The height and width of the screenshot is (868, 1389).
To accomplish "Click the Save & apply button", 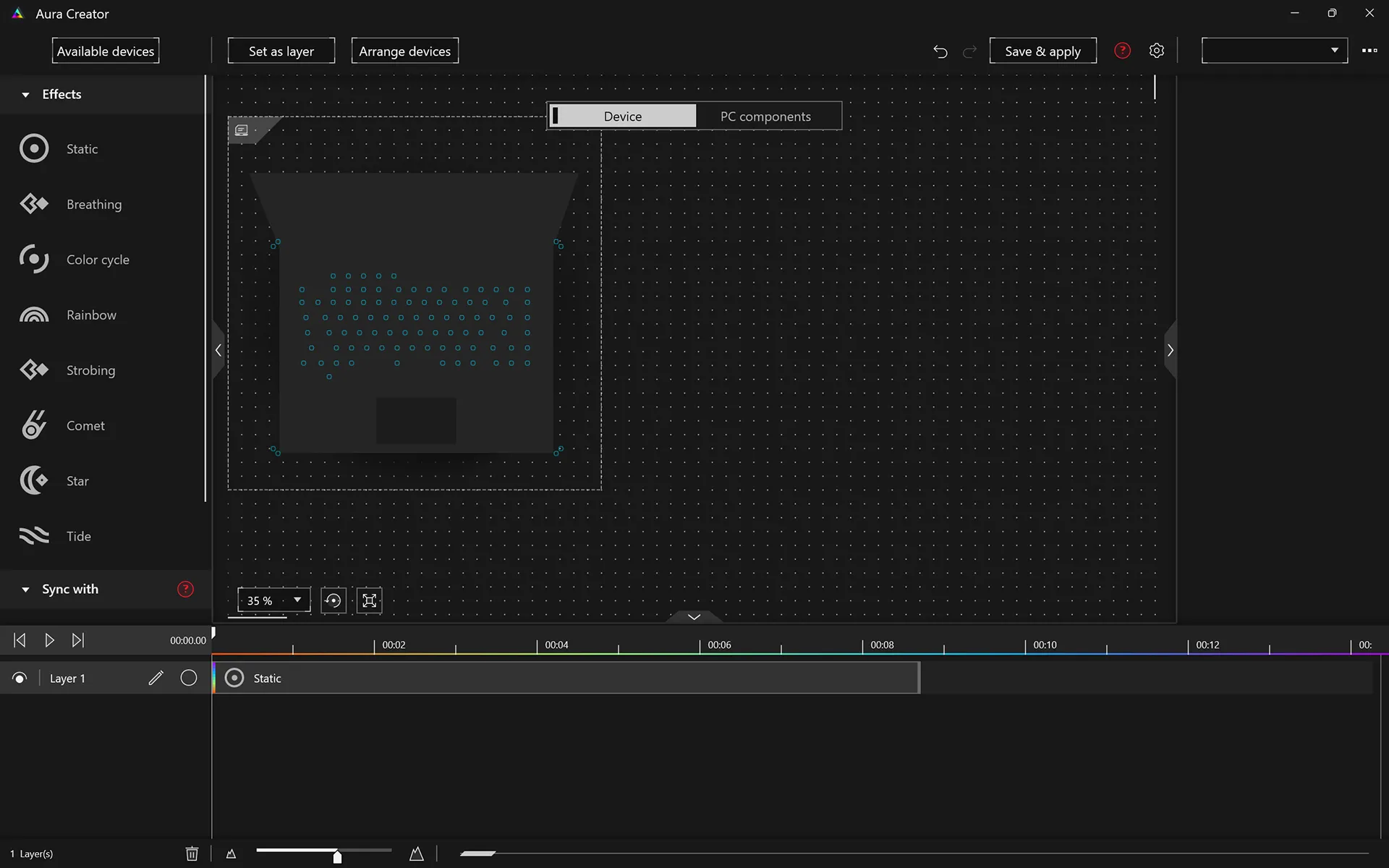I will (x=1042, y=51).
